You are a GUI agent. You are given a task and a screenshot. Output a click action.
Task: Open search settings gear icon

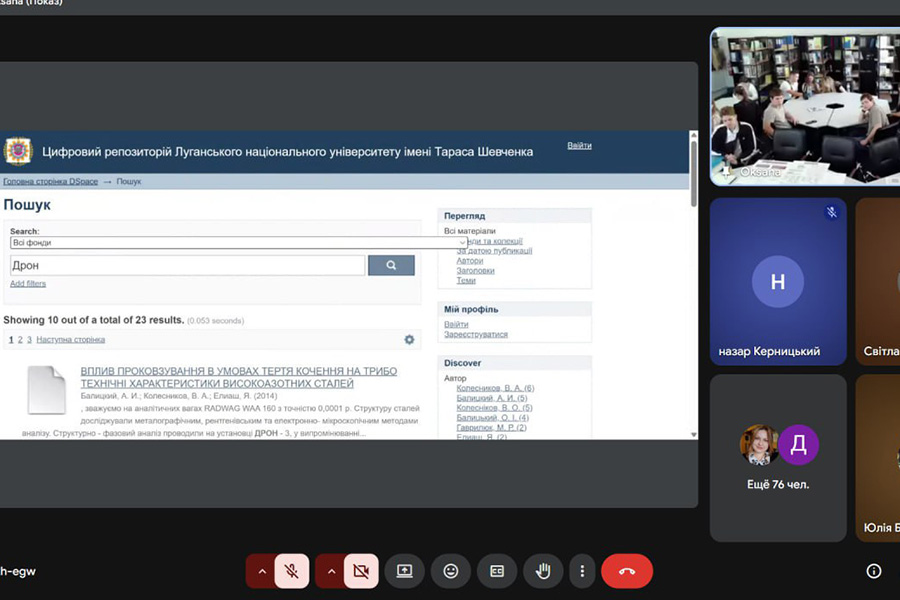[x=409, y=340]
